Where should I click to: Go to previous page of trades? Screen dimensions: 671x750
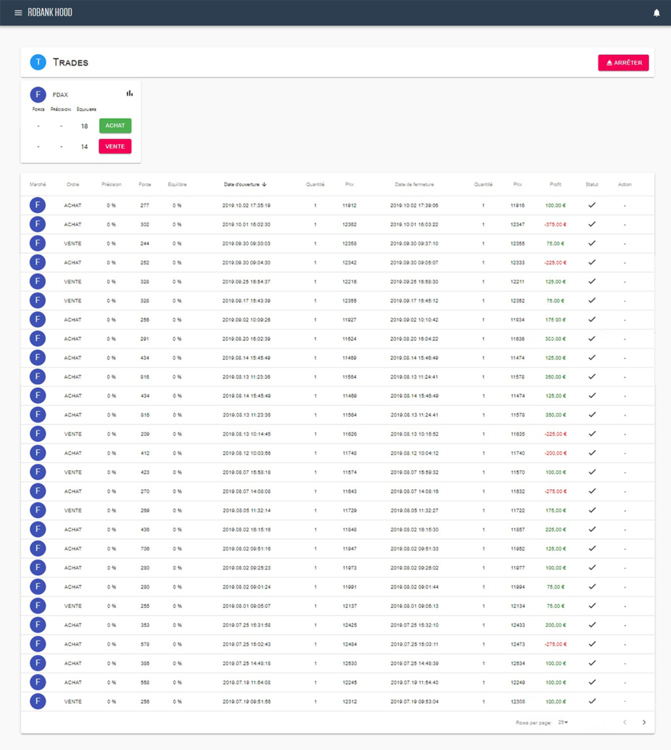(625, 722)
